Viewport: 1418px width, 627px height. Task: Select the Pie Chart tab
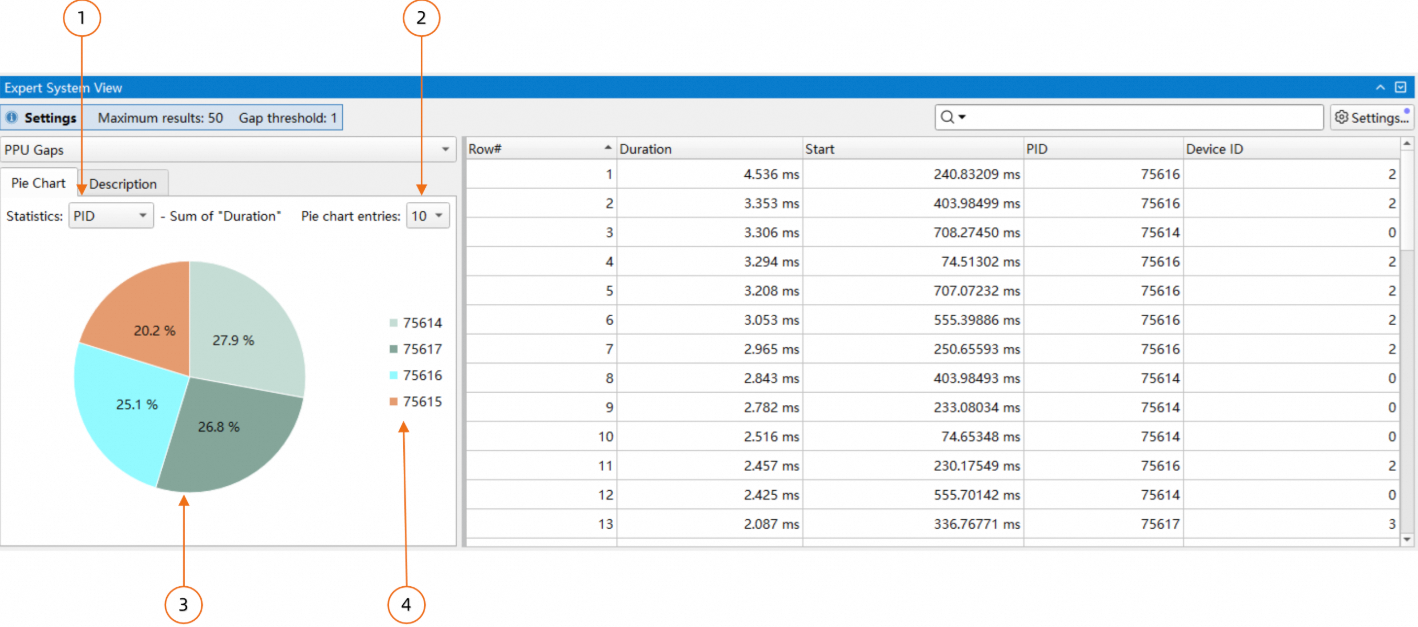coord(38,183)
